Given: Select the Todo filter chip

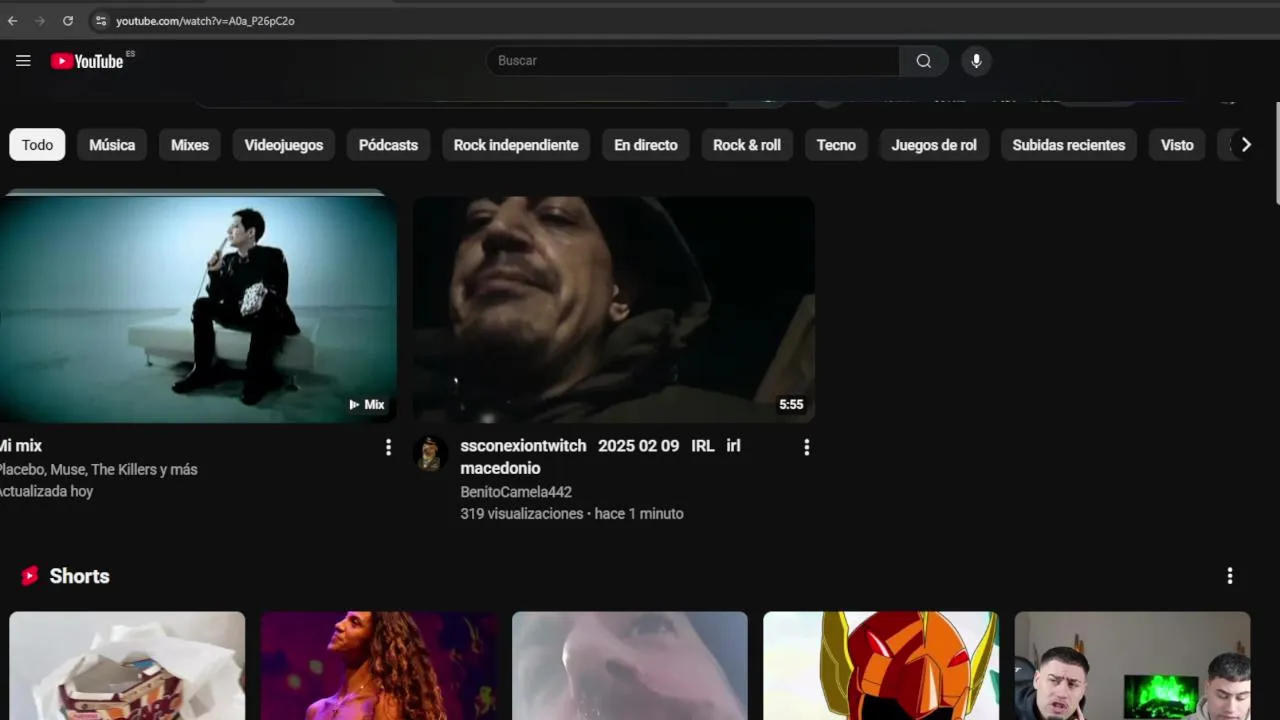Looking at the screenshot, I should pyautogui.click(x=37, y=145).
